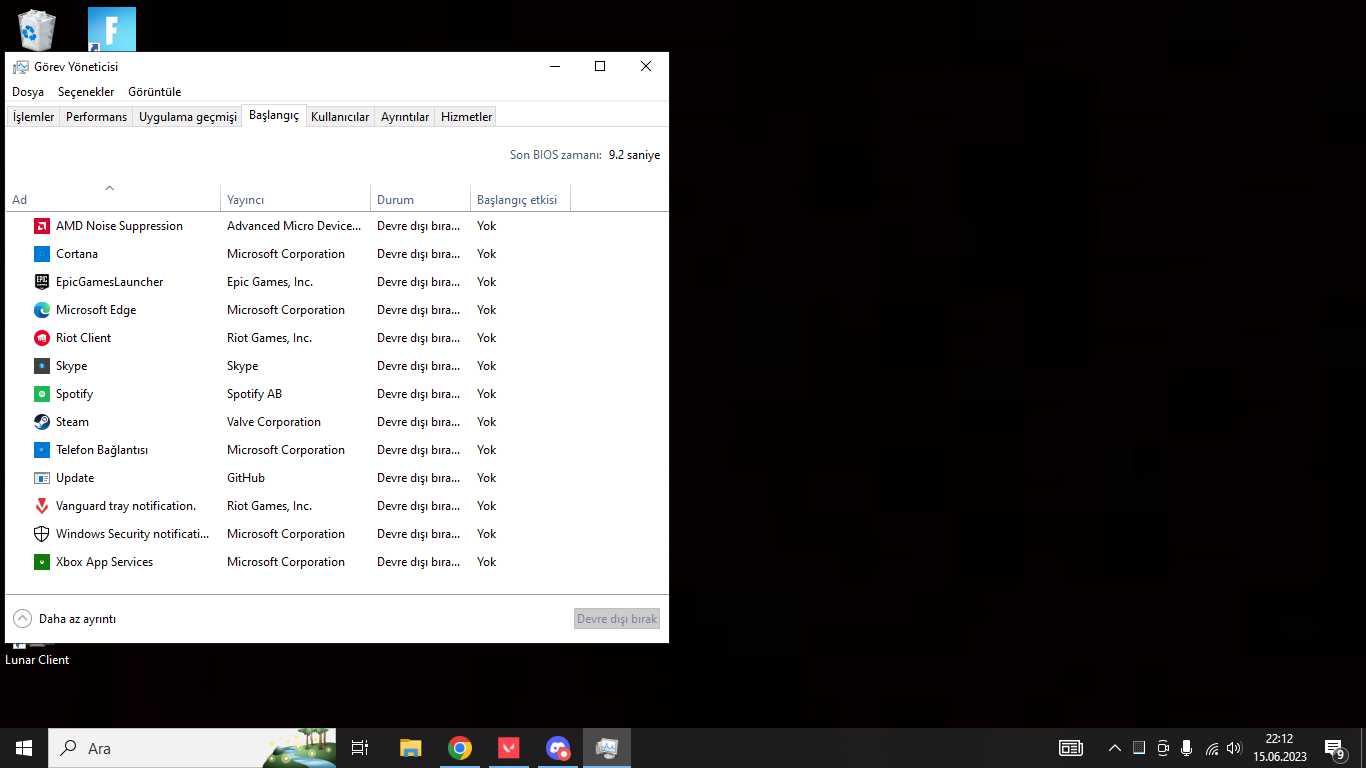Click 'Riot Games, Inc.' in the Vanguard row
This screenshot has height=768, width=1366.
270,506
